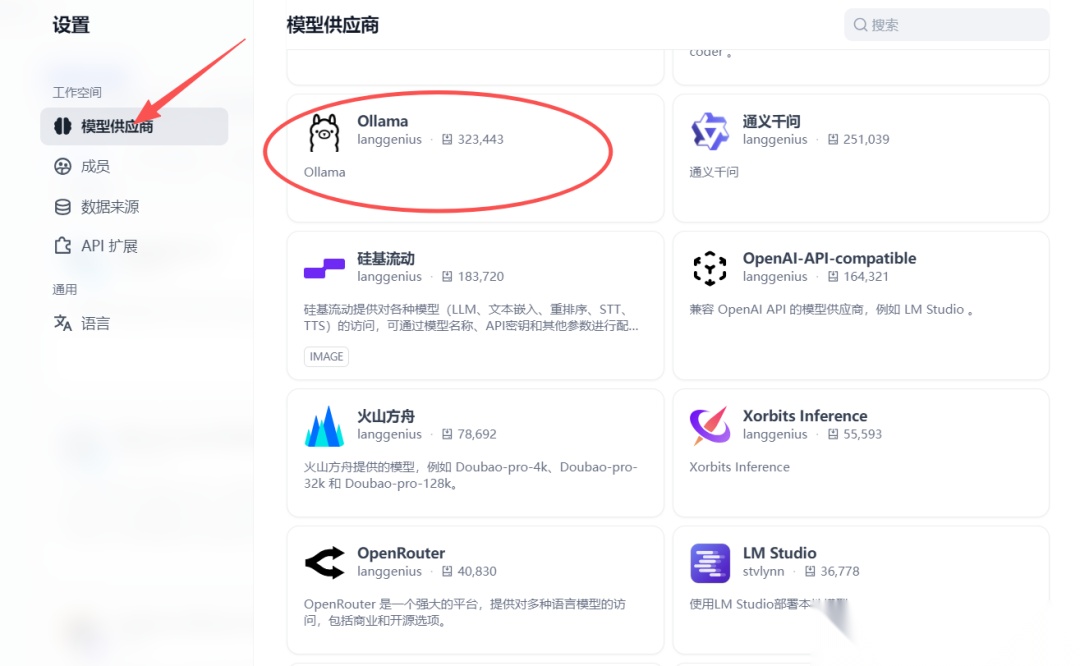Click the install count icon on OpenRouter

click(x=447, y=571)
